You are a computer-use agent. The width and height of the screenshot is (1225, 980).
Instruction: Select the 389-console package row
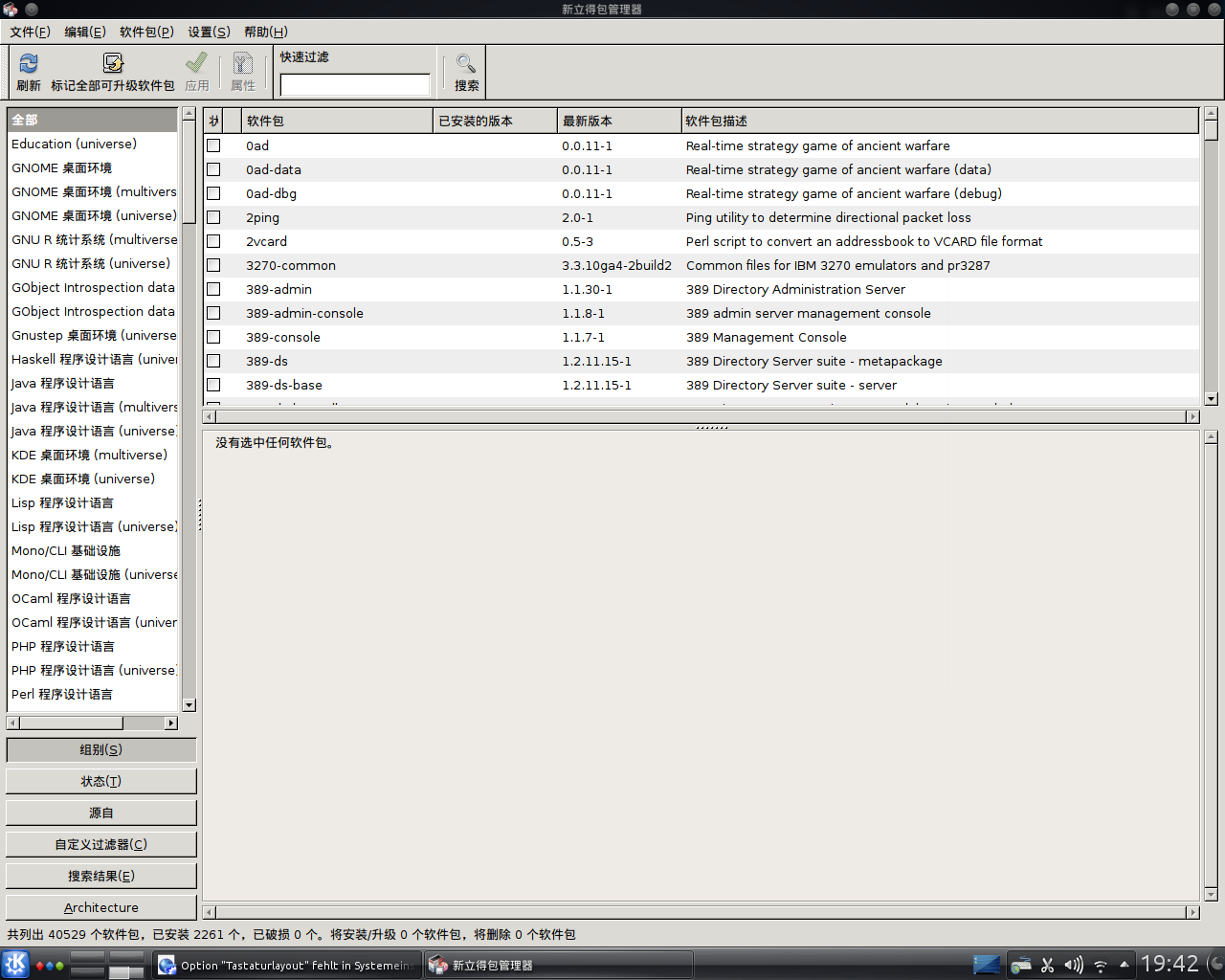pyautogui.click(x=701, y=337)
